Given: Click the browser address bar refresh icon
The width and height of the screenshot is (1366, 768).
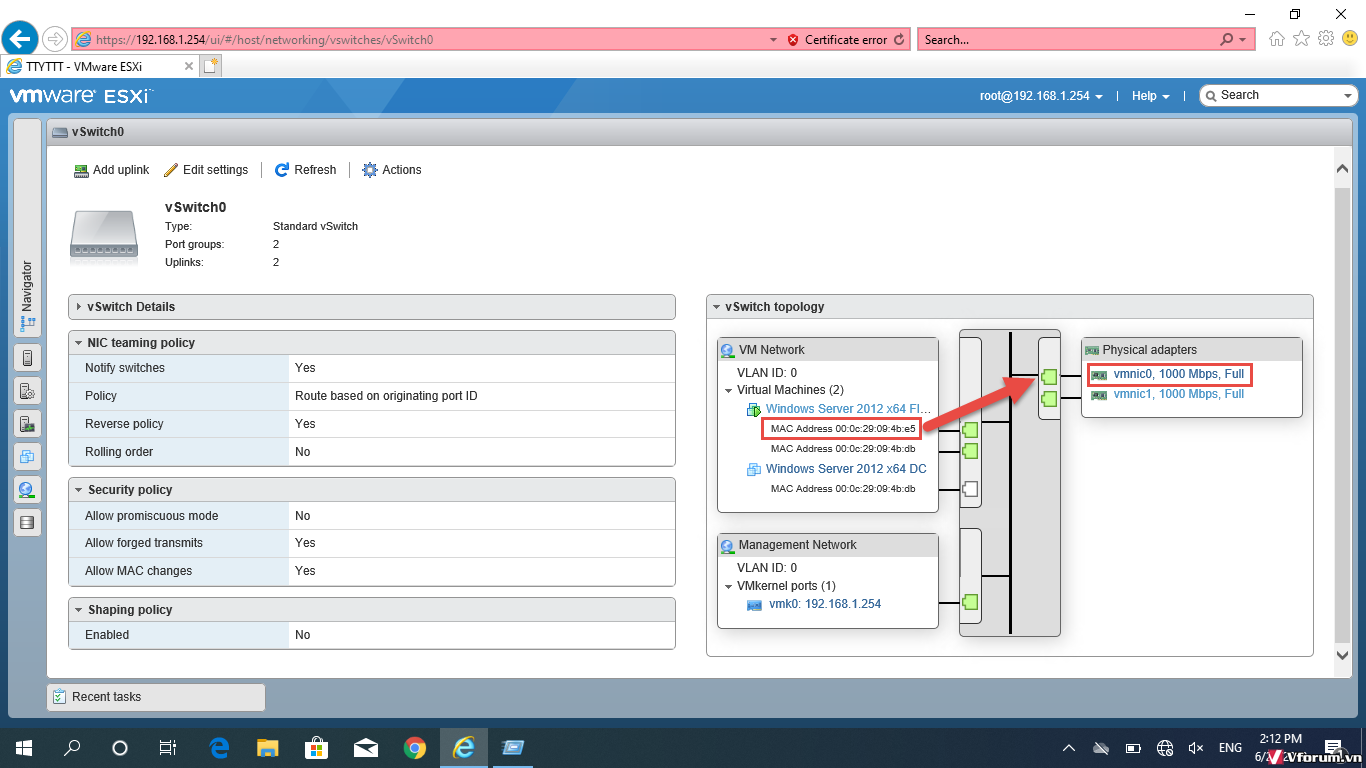Looking at the screenshot, I should pos(899,40).
